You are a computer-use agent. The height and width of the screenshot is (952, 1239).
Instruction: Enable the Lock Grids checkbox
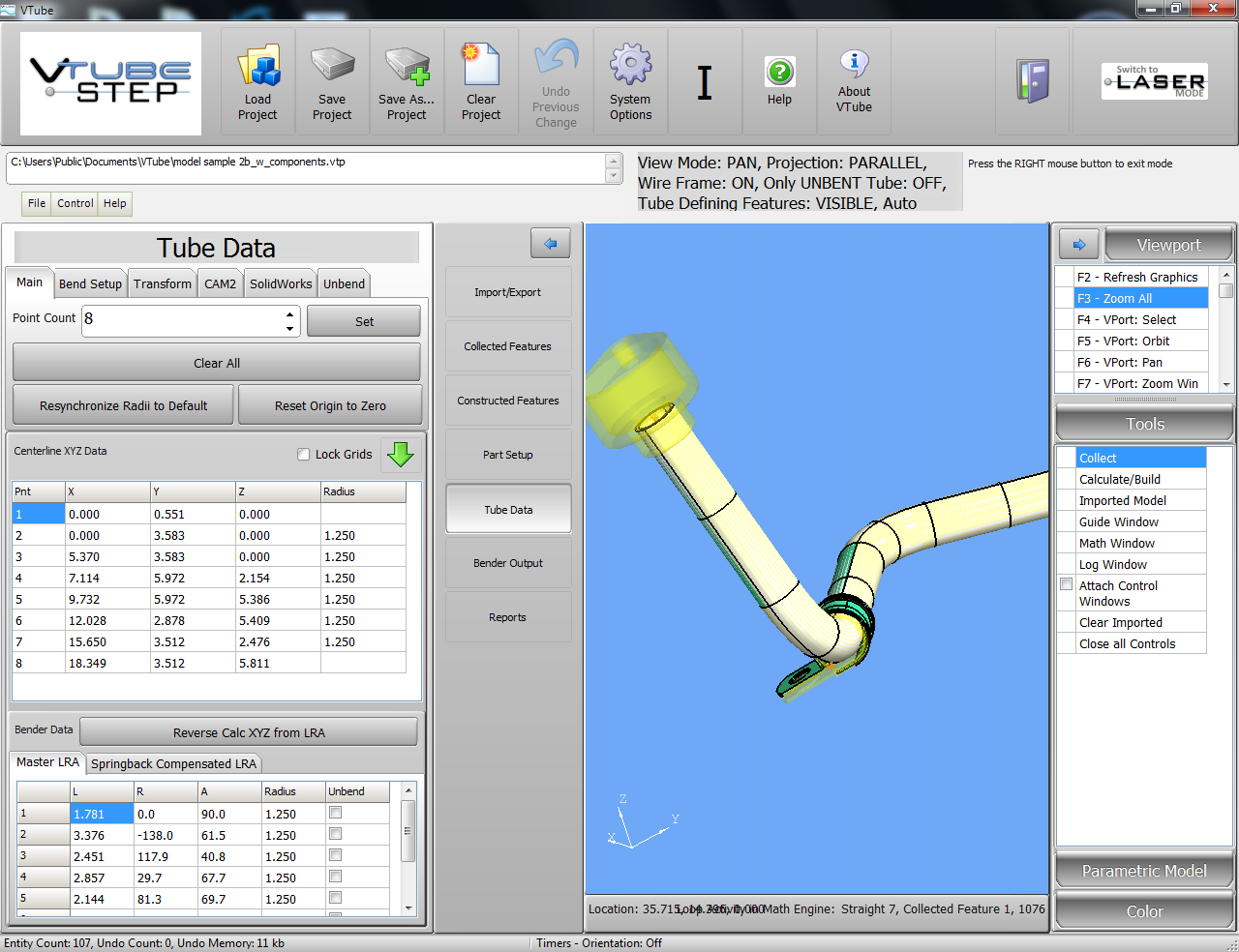pyautogui.click(x=304, y=455)
